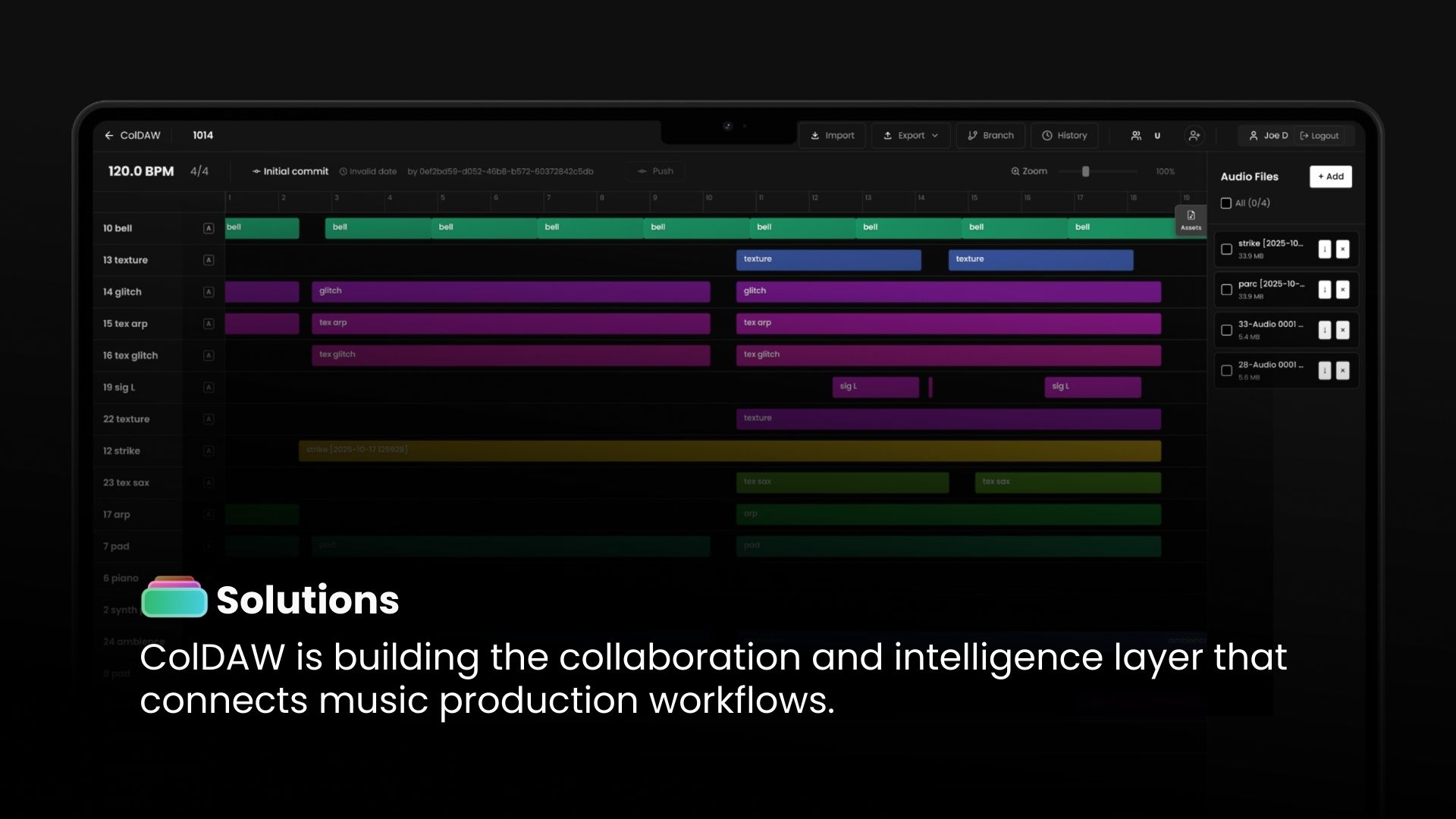Select the purple texture clip on 22 texture
1456x819 pixels.
coord(949,419)
